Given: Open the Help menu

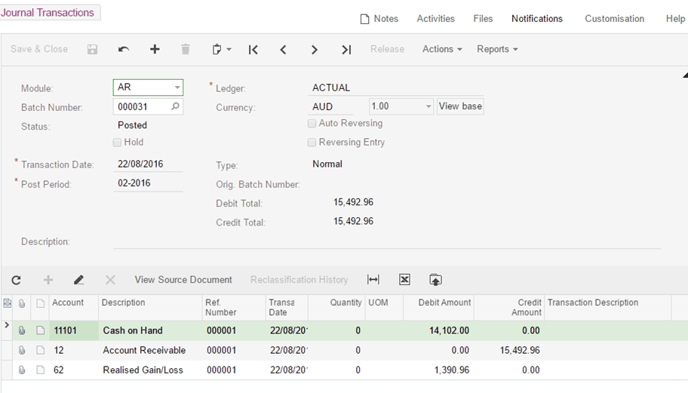Looking at the screenshot, I should [675, 19].
